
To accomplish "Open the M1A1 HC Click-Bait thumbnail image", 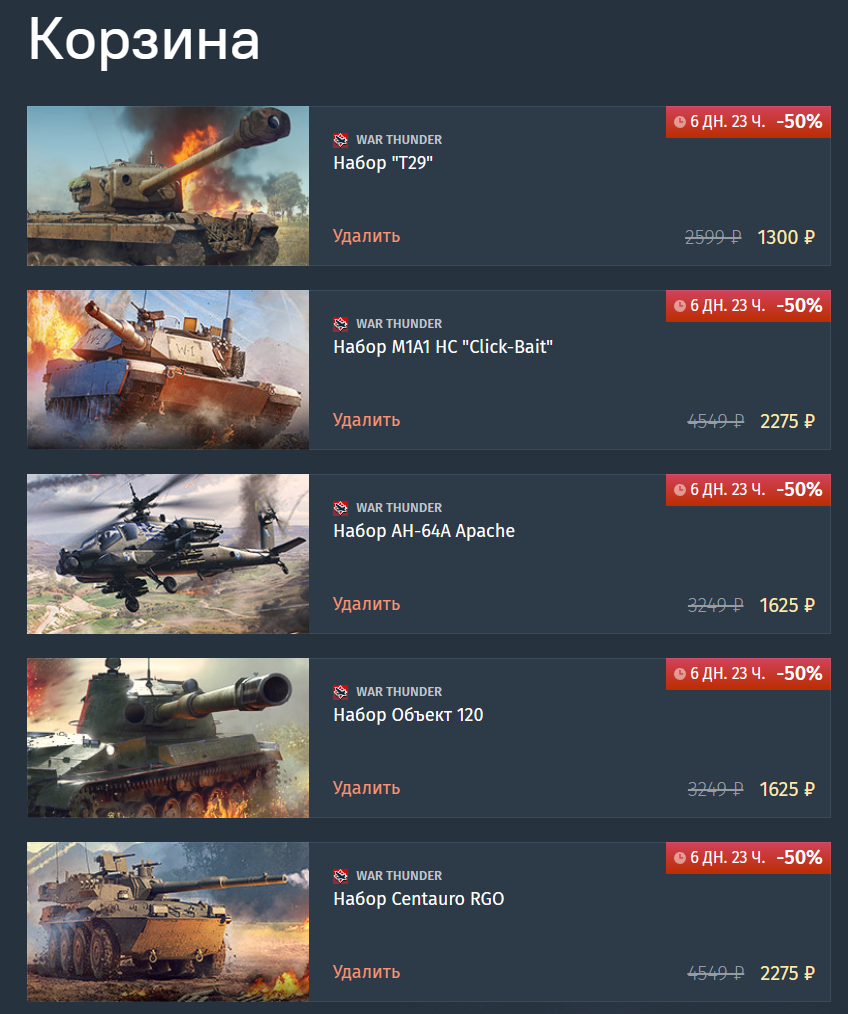I will point(168,370).
